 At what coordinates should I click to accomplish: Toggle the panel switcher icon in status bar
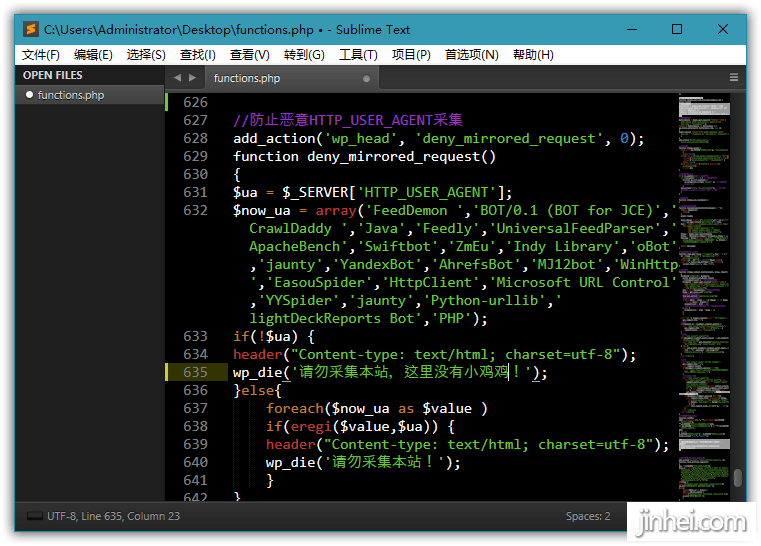click(35, 516)
